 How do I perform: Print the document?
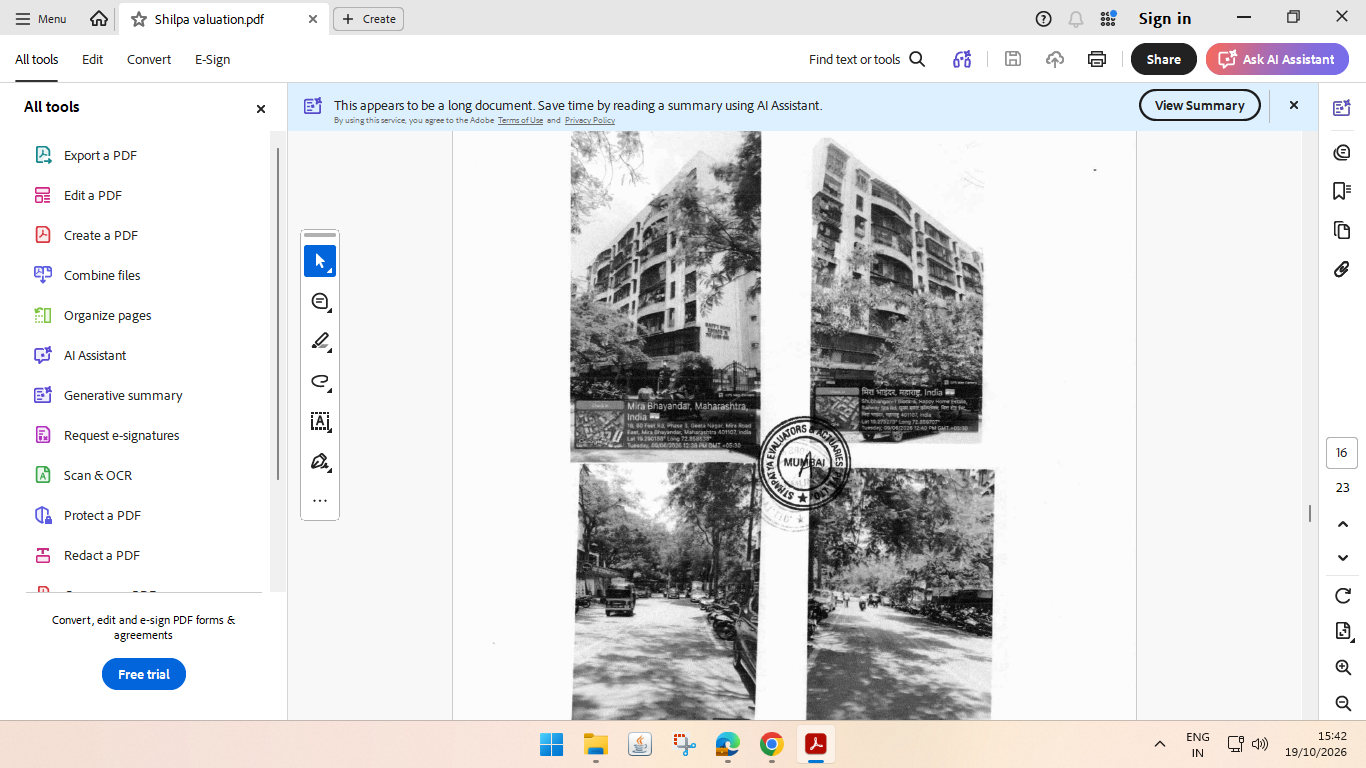pyautogui.click(x=1097, y=59)
